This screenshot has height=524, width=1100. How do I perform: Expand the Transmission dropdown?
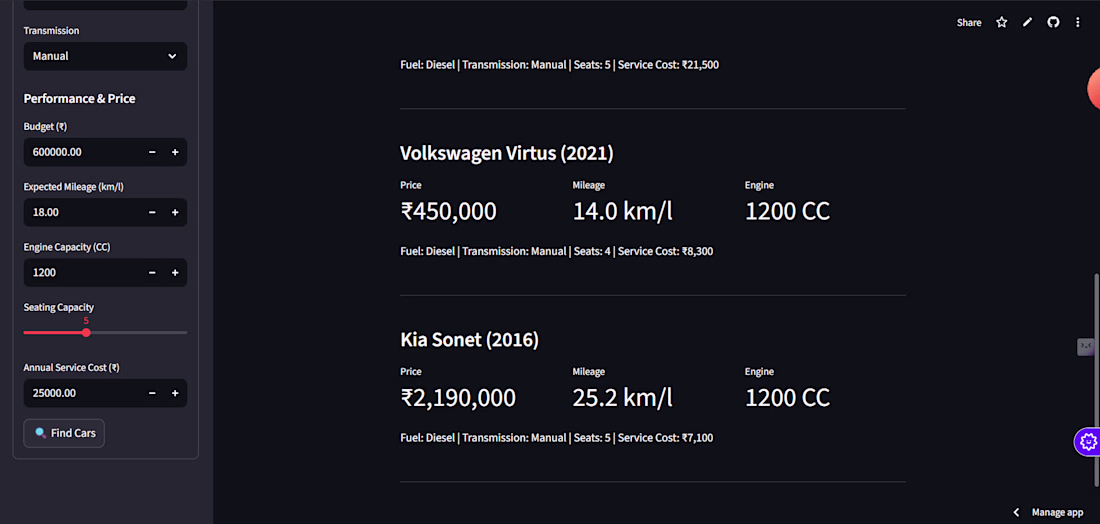(x=105, y=56)
